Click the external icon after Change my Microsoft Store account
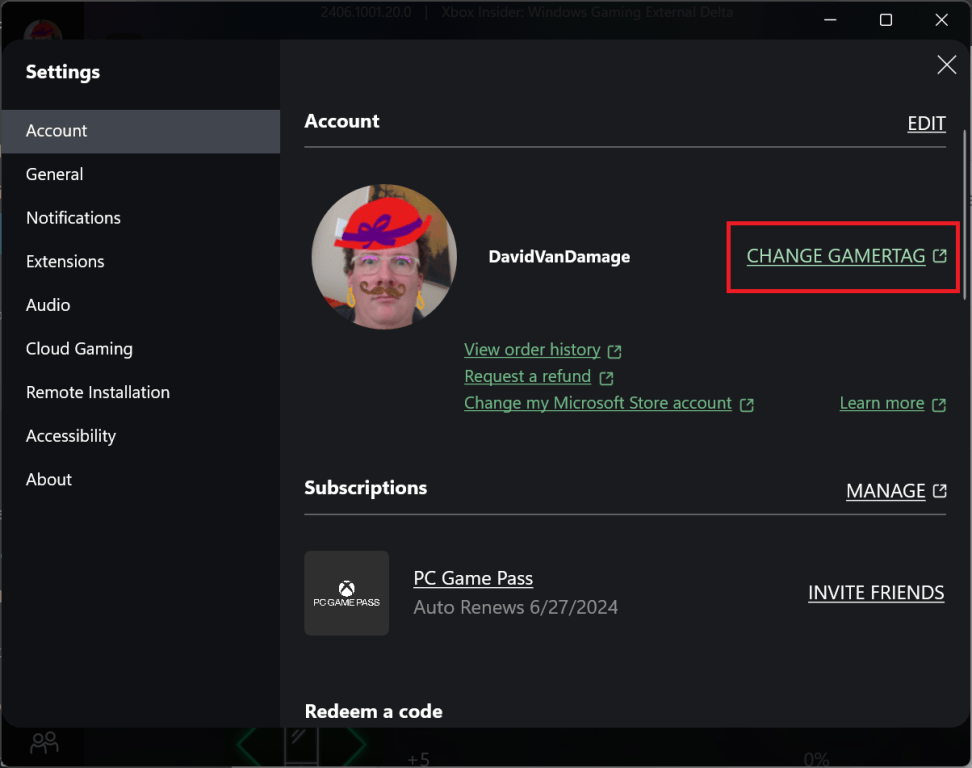 [x=746, y=403]
